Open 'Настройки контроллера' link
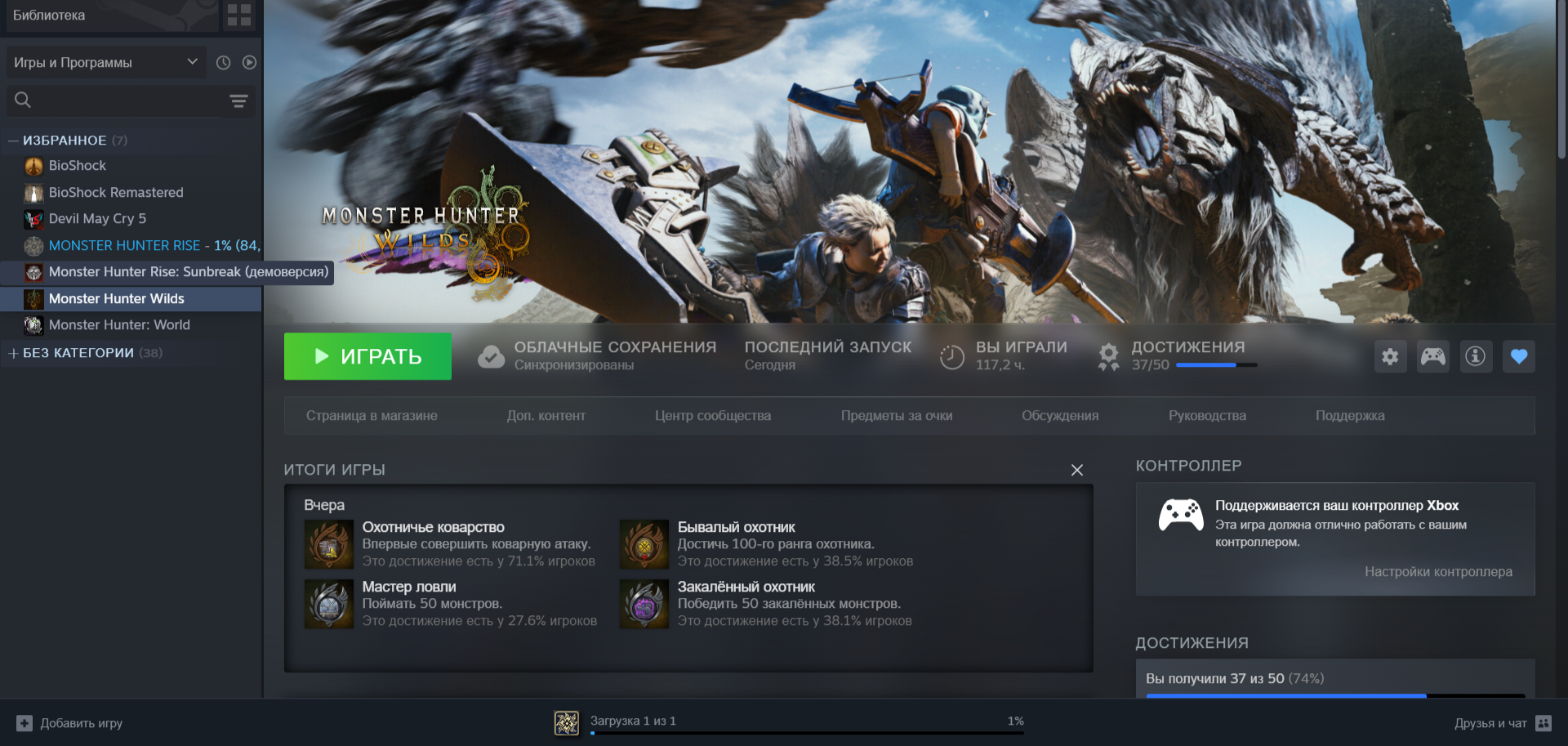1568x746 pixels. pyautogui.click(x=1438, y=572)
